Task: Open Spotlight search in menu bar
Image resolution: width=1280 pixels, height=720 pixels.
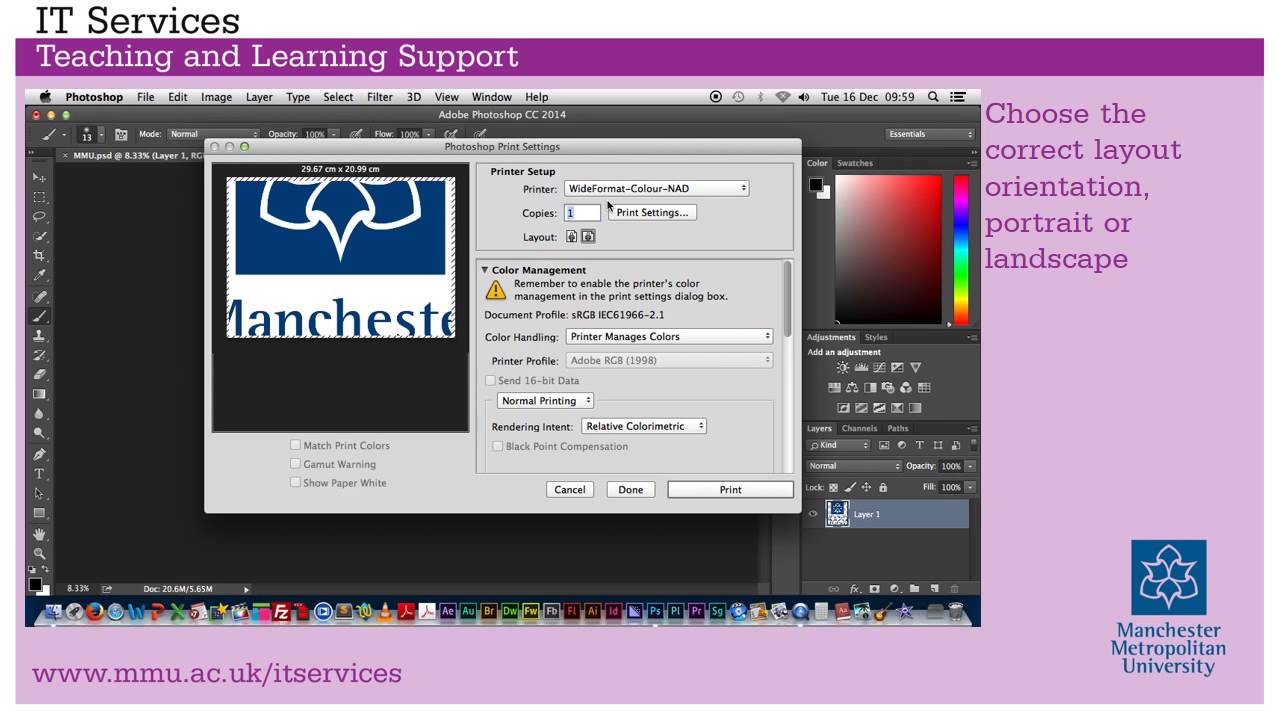Action: tap(933, 97)
